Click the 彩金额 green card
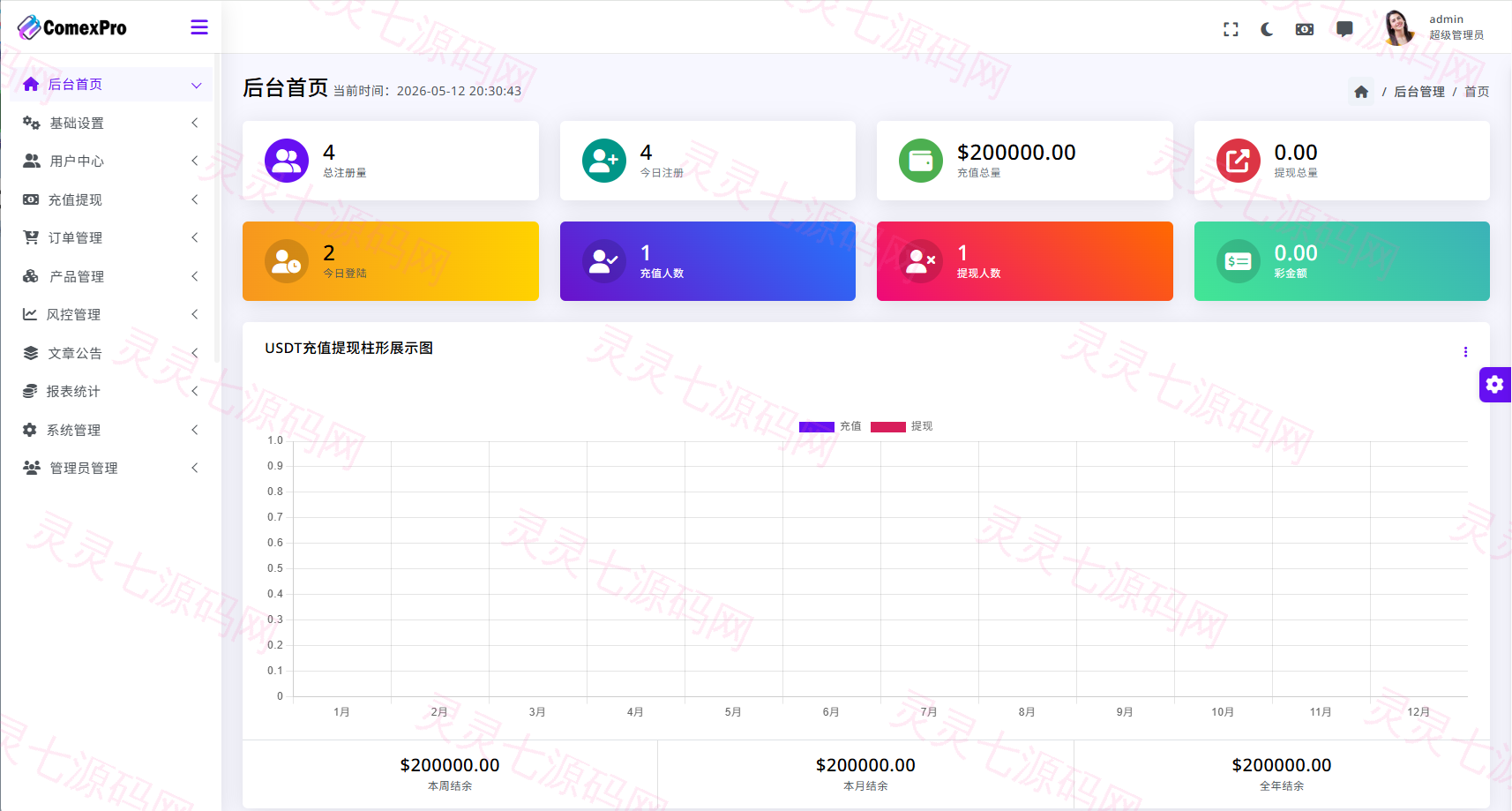The width and height of the screenshot is (1512, 811). point(1342,261)
